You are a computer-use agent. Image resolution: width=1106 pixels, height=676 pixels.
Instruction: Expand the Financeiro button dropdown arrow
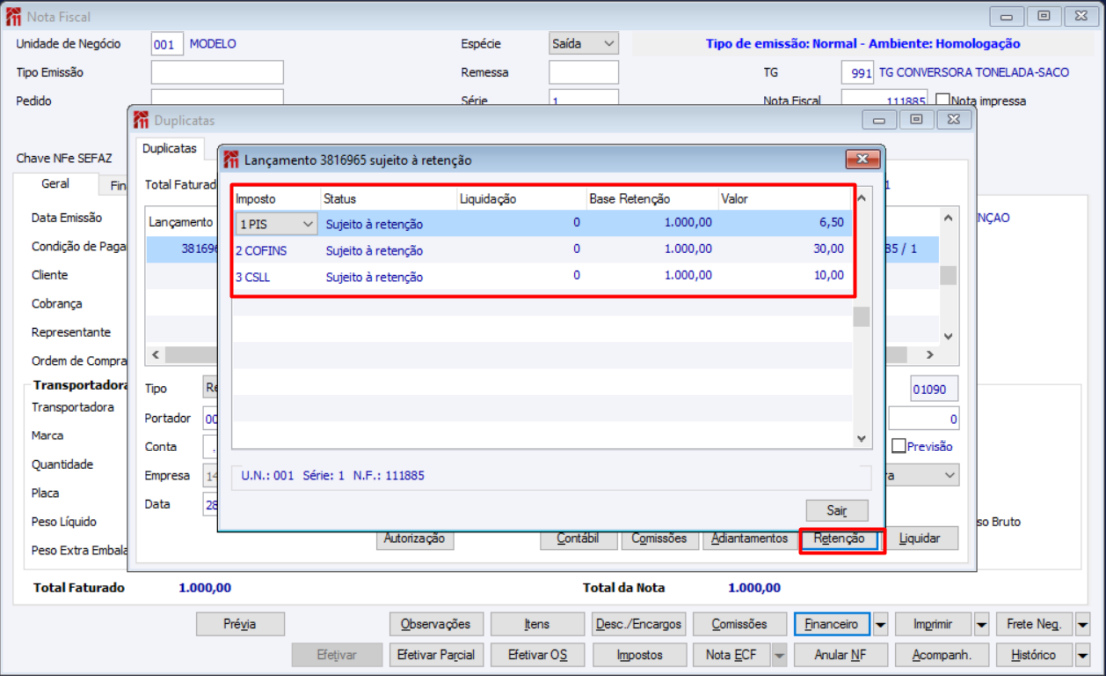tap(880, 624)
